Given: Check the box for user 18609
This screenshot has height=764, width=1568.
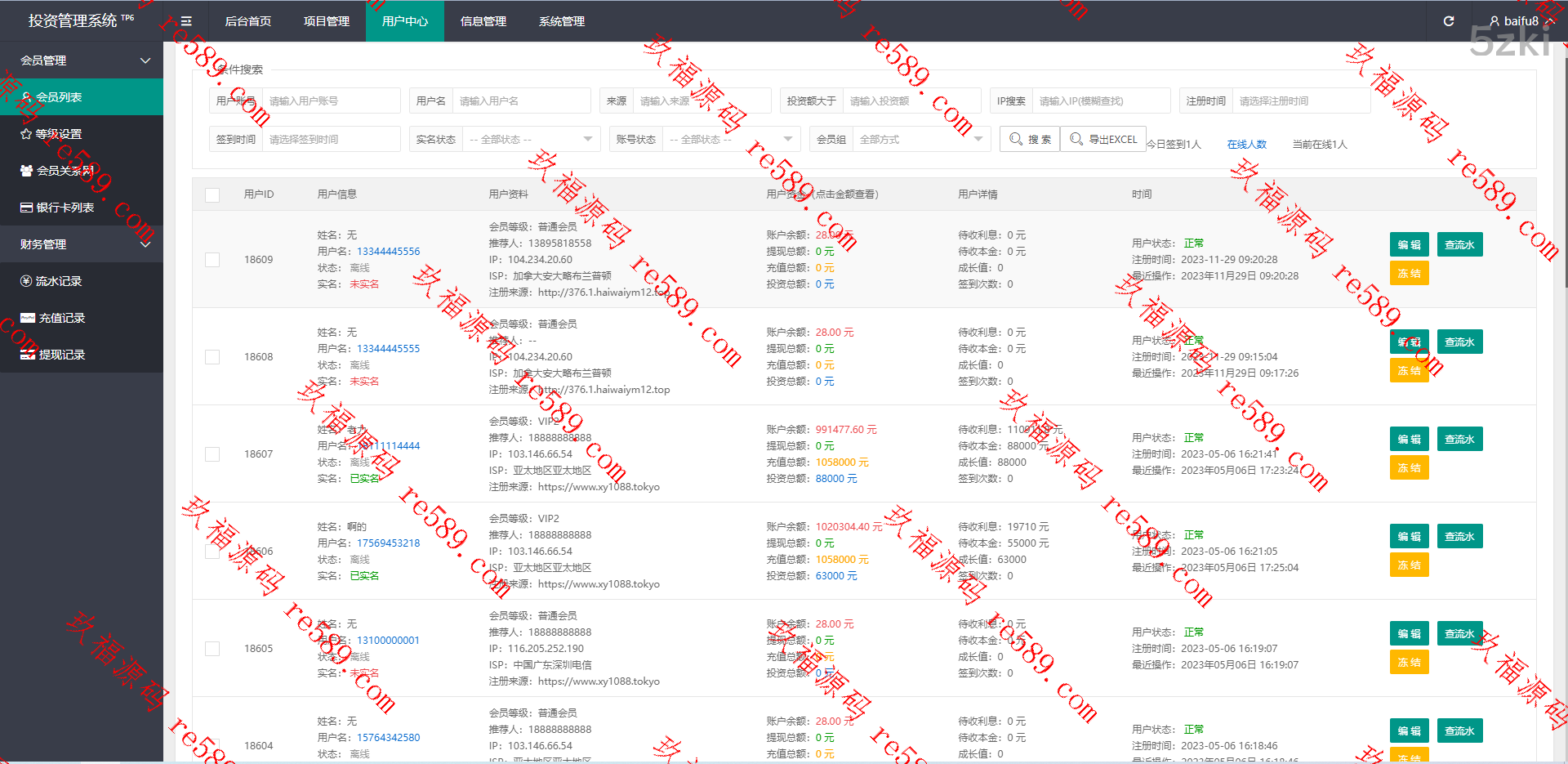Looking at the screenshot, I should (212, 260).
